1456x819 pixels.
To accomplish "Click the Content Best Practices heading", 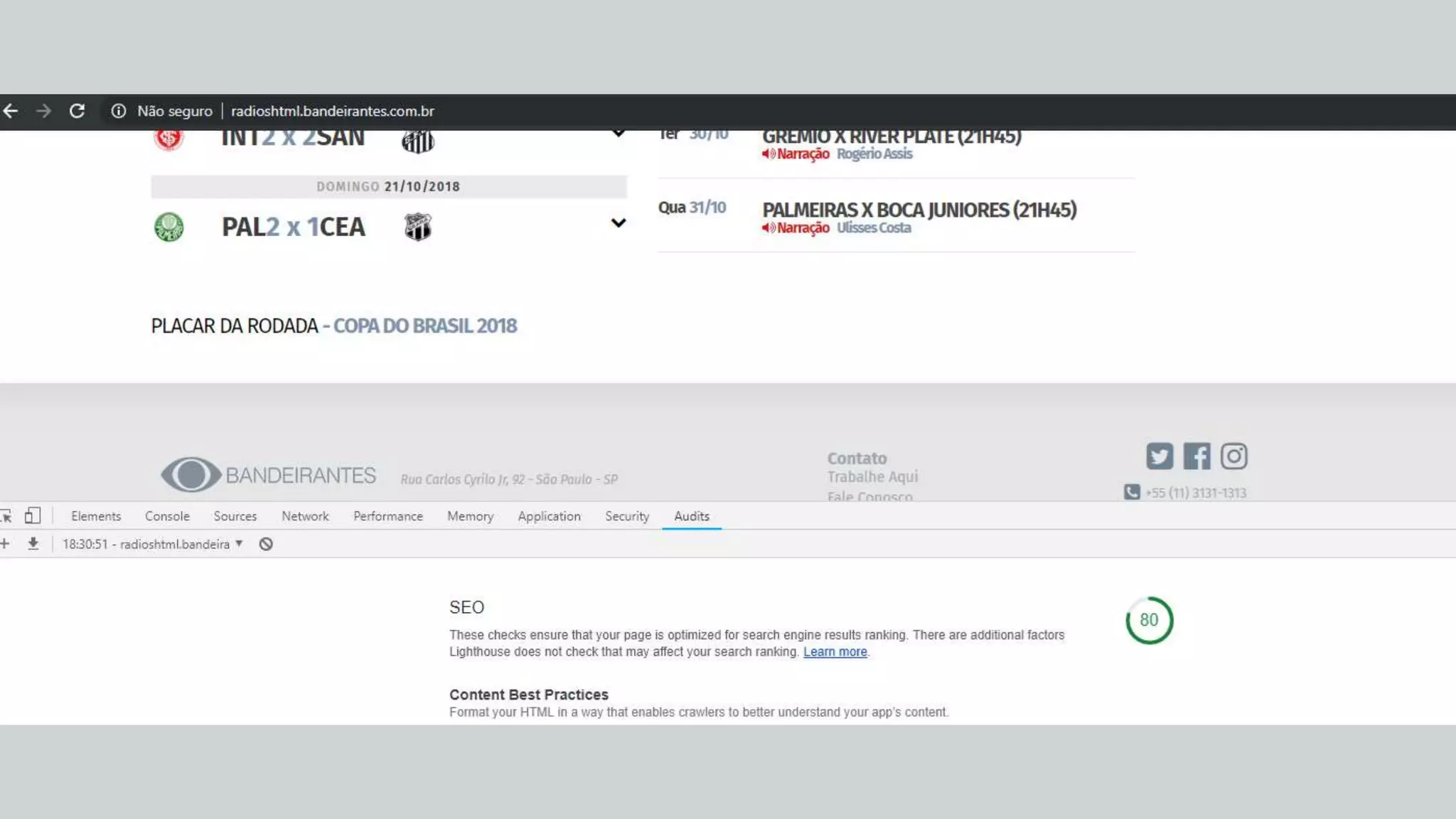I will pos(529,695).
